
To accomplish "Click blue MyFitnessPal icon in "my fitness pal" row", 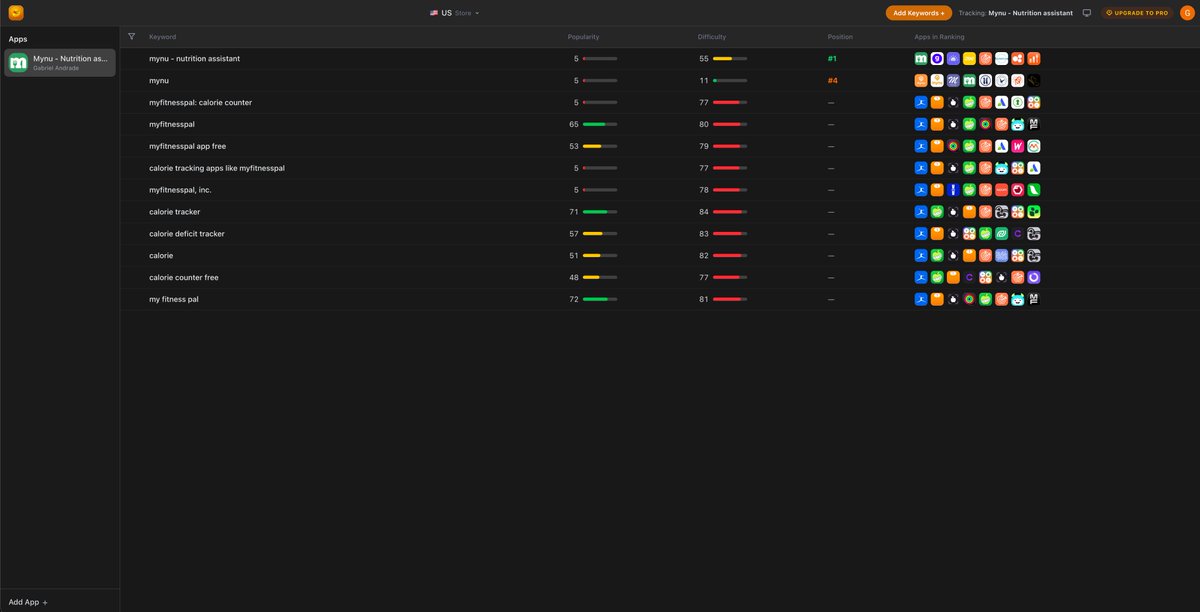I will coord(921,299).
